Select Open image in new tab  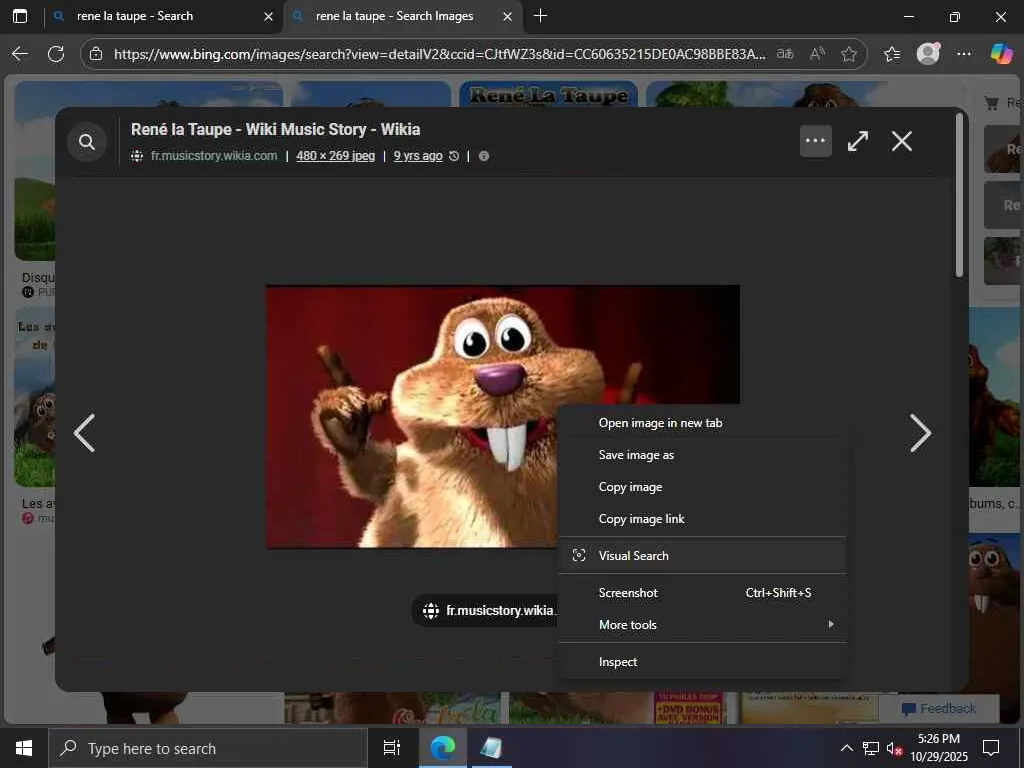pos(660,423)
